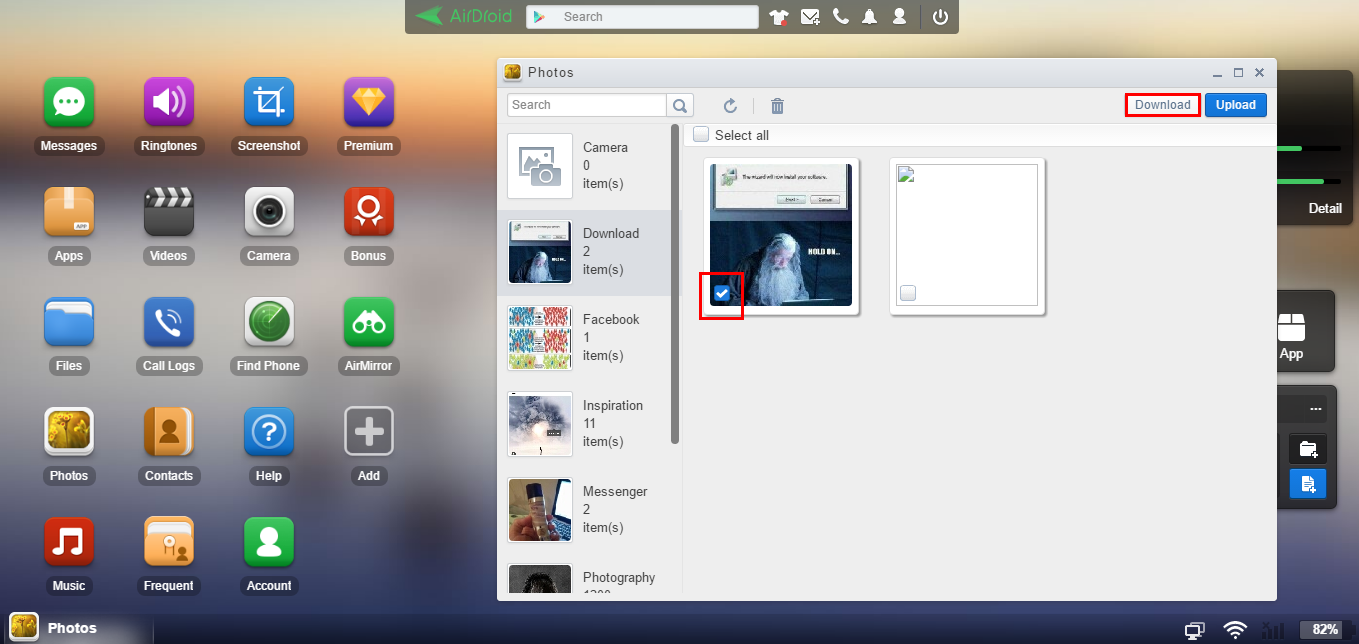Open the AirMirror binoculars icon

point(369,322)
